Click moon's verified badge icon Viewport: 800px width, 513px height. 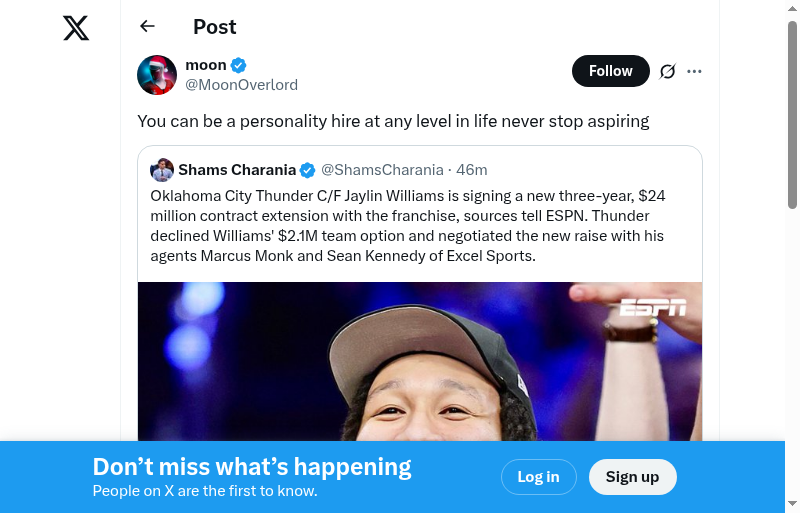(239, 65)
